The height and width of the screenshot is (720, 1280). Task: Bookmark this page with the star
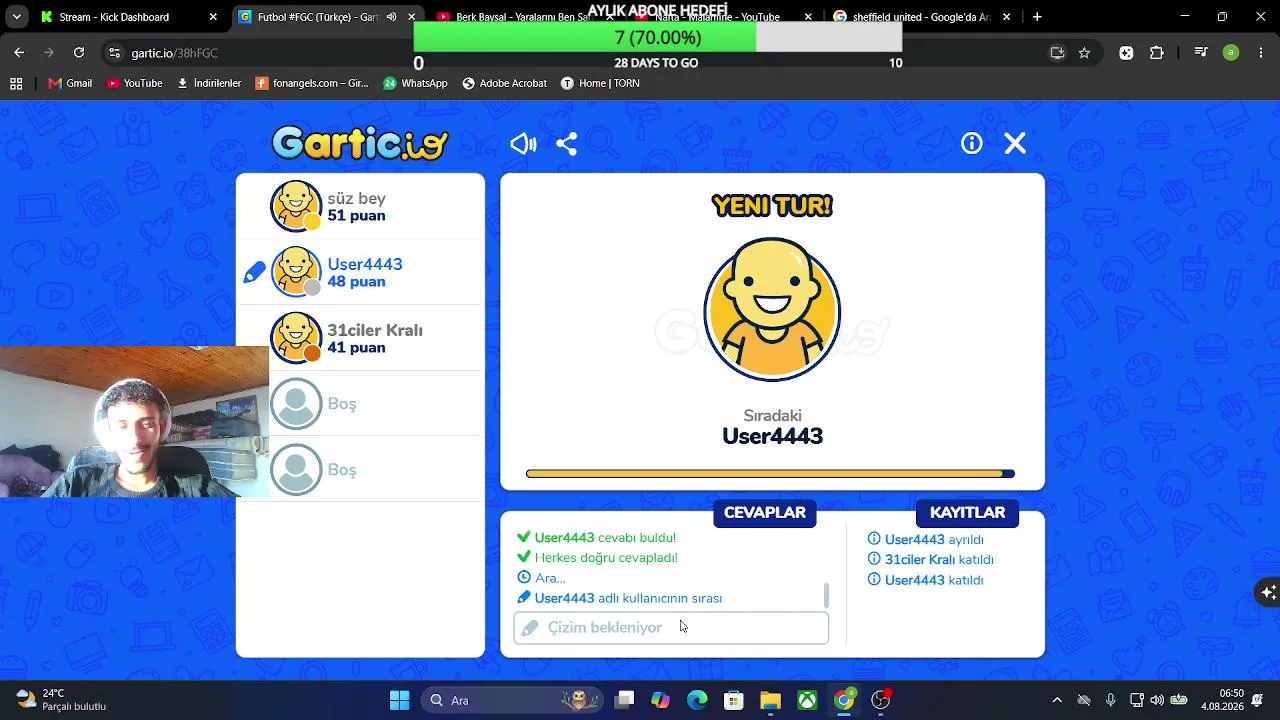click(1084, 53)
